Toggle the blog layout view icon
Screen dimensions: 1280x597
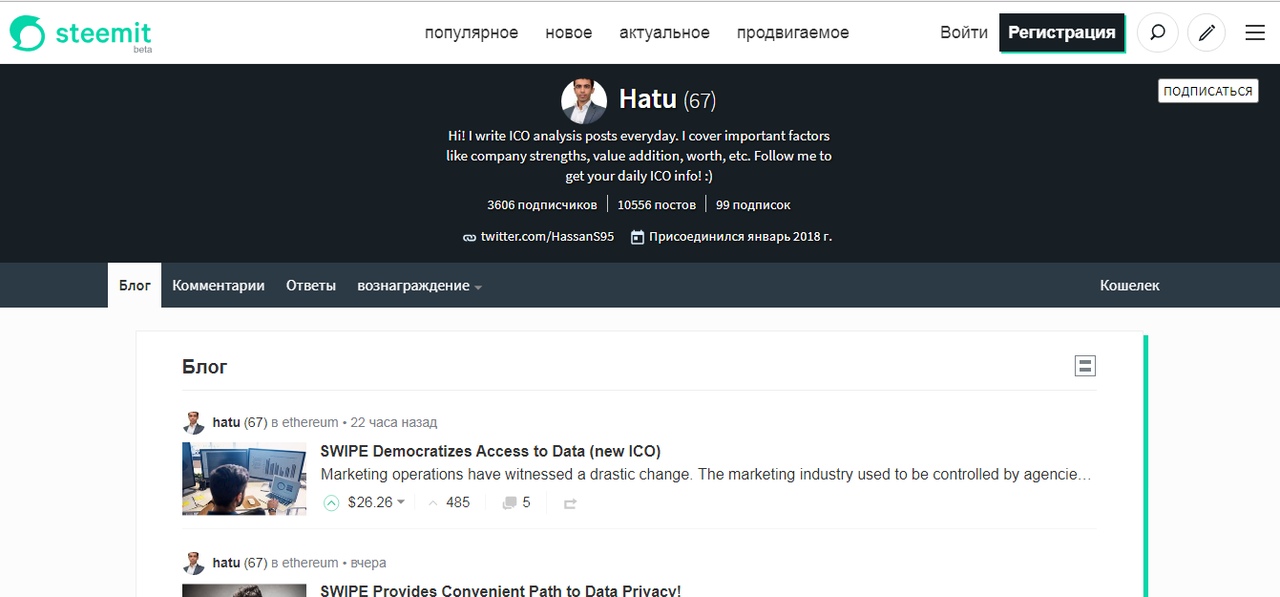[x=1085, y=366]
